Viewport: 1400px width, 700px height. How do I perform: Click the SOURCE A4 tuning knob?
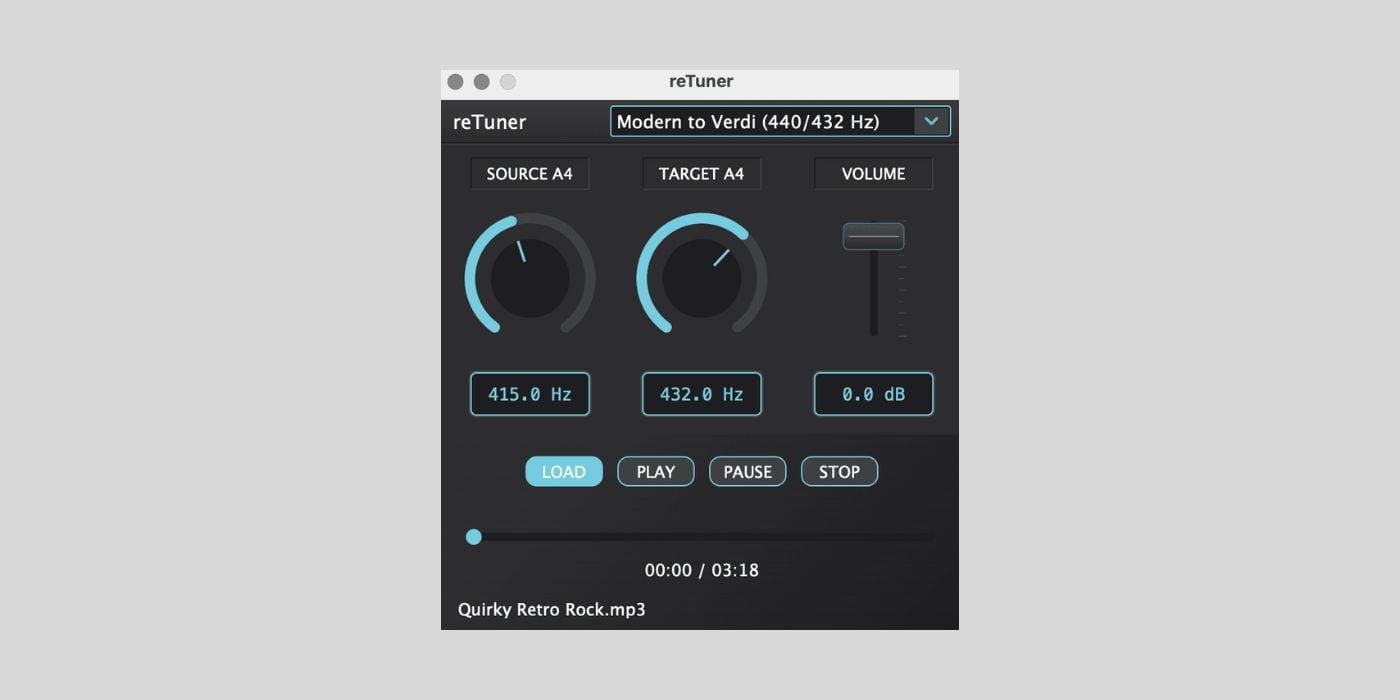pos(529,277)
